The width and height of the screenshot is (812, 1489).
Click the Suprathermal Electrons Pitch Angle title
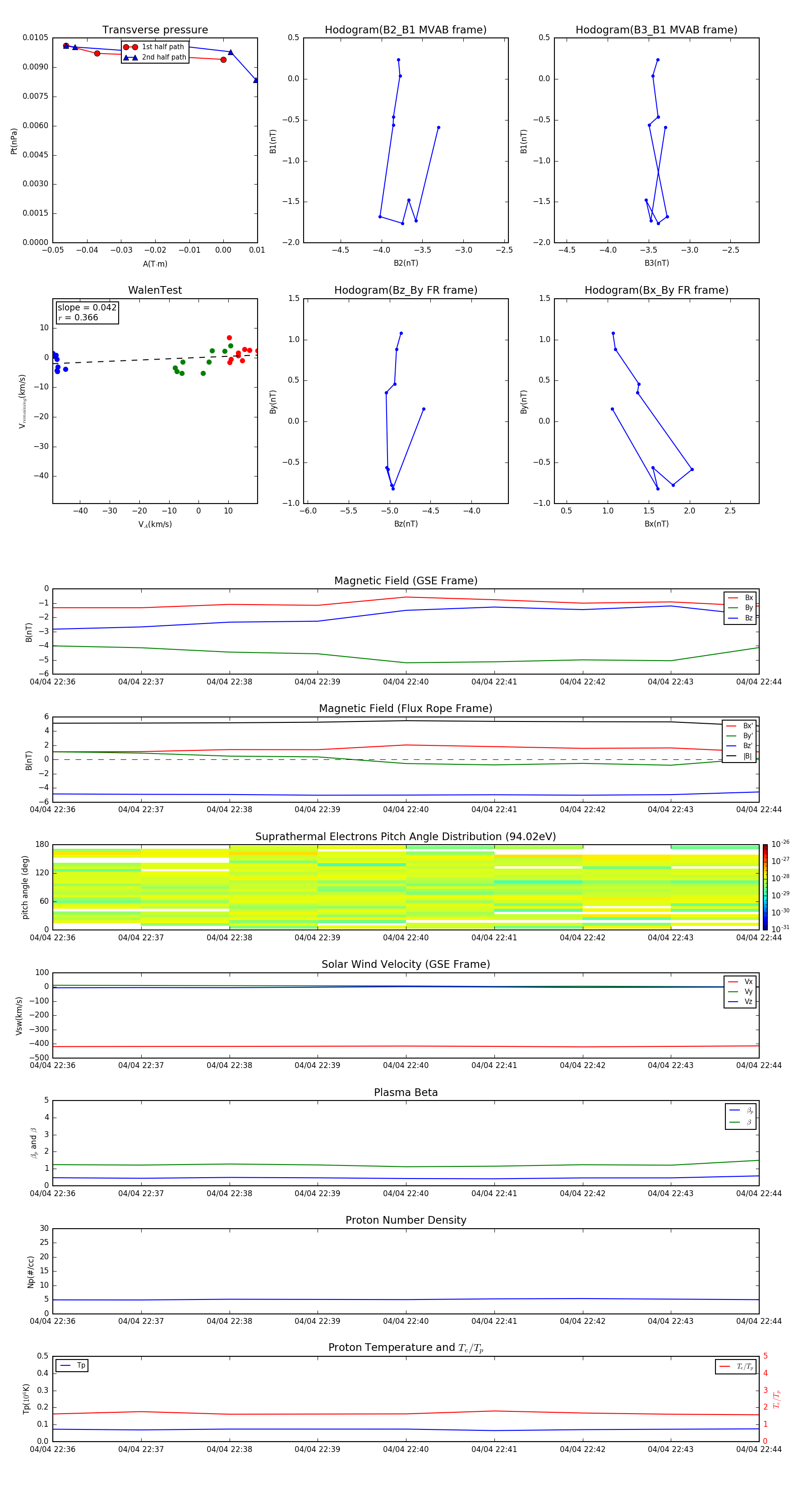[x=406, y=837]
